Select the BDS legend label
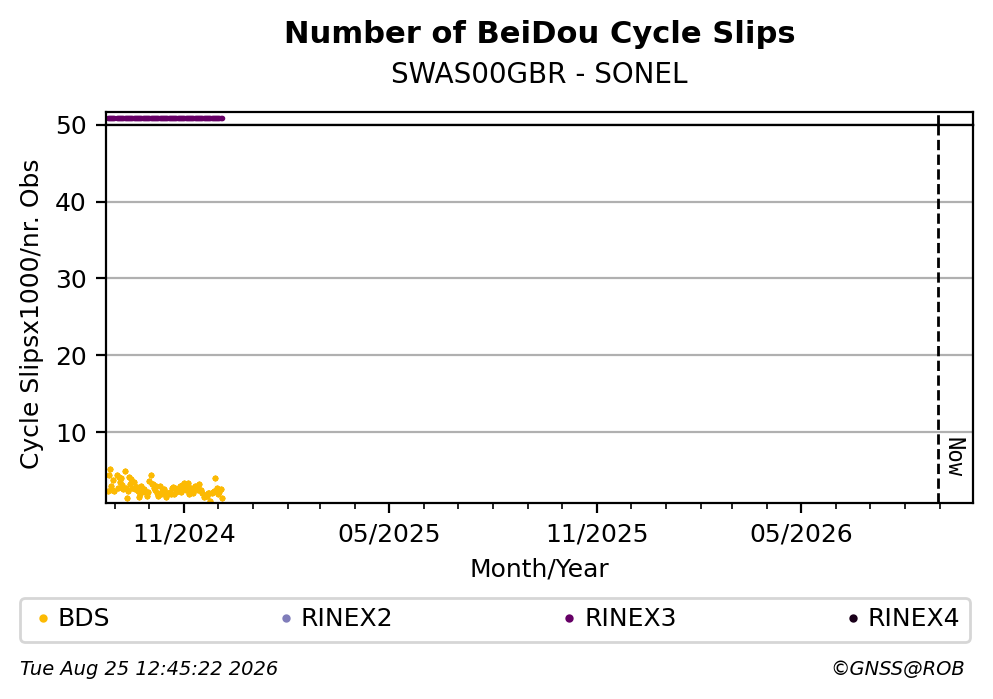993x699 pixels. coord(84,618)
